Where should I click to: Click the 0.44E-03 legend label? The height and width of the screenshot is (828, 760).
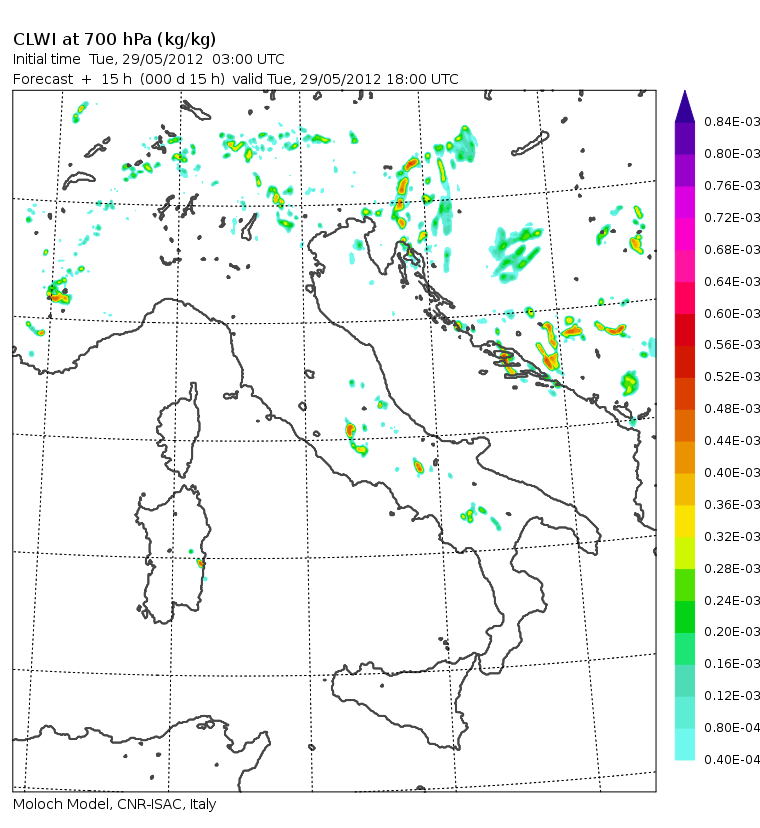tap(732, 440)
